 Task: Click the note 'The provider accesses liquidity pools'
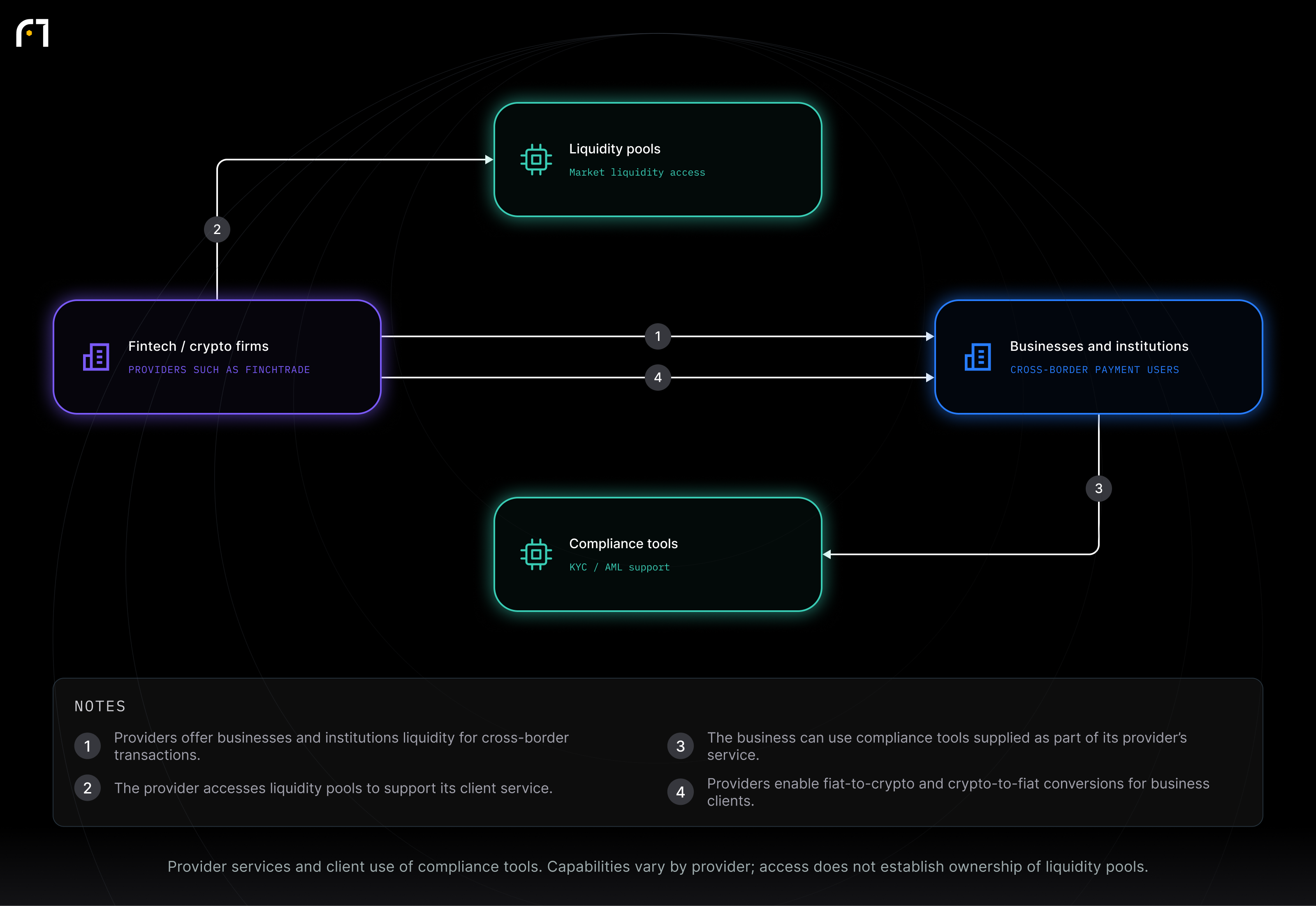pyautogui.click(x=333, y=788)
